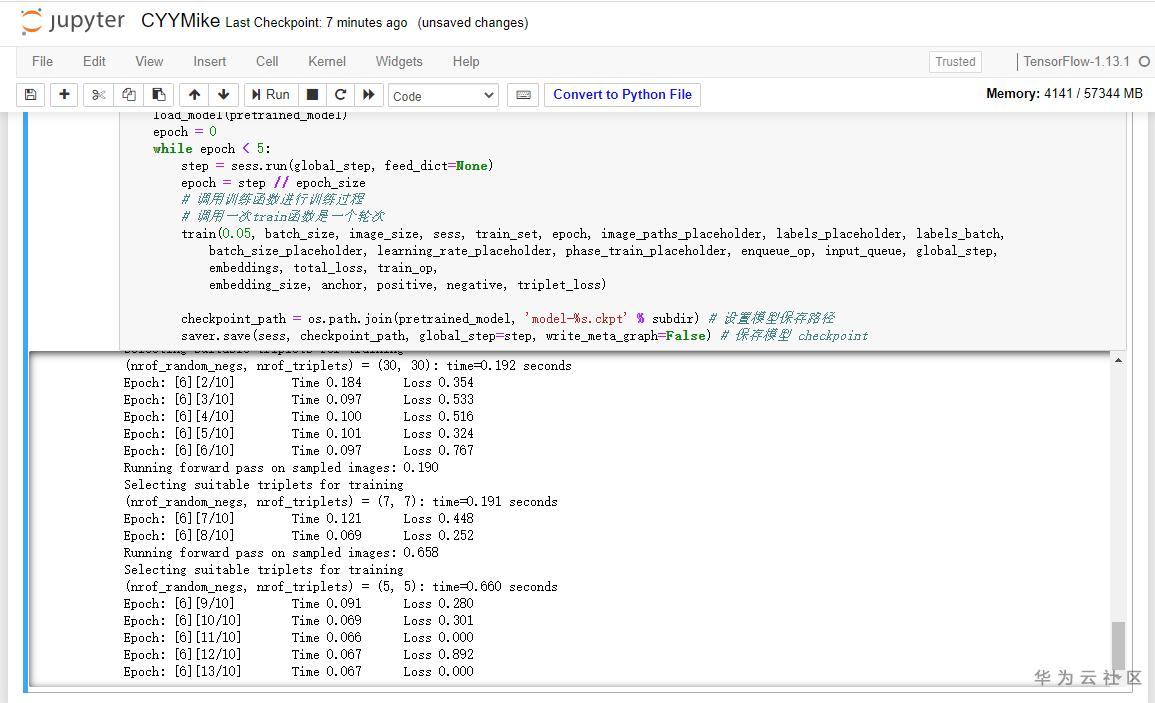Paste cells below icon
Image resolution: width=1155 pixels, height=703 pixels.
coord(158,95)
